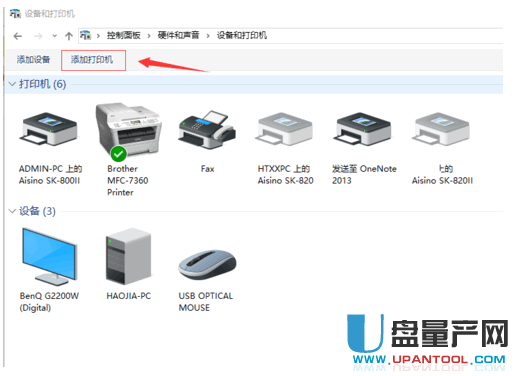Click the label '发送至 OneNote 2013'
The width and height of the screenshot is (521, 376).
click(x=364, y=175)
